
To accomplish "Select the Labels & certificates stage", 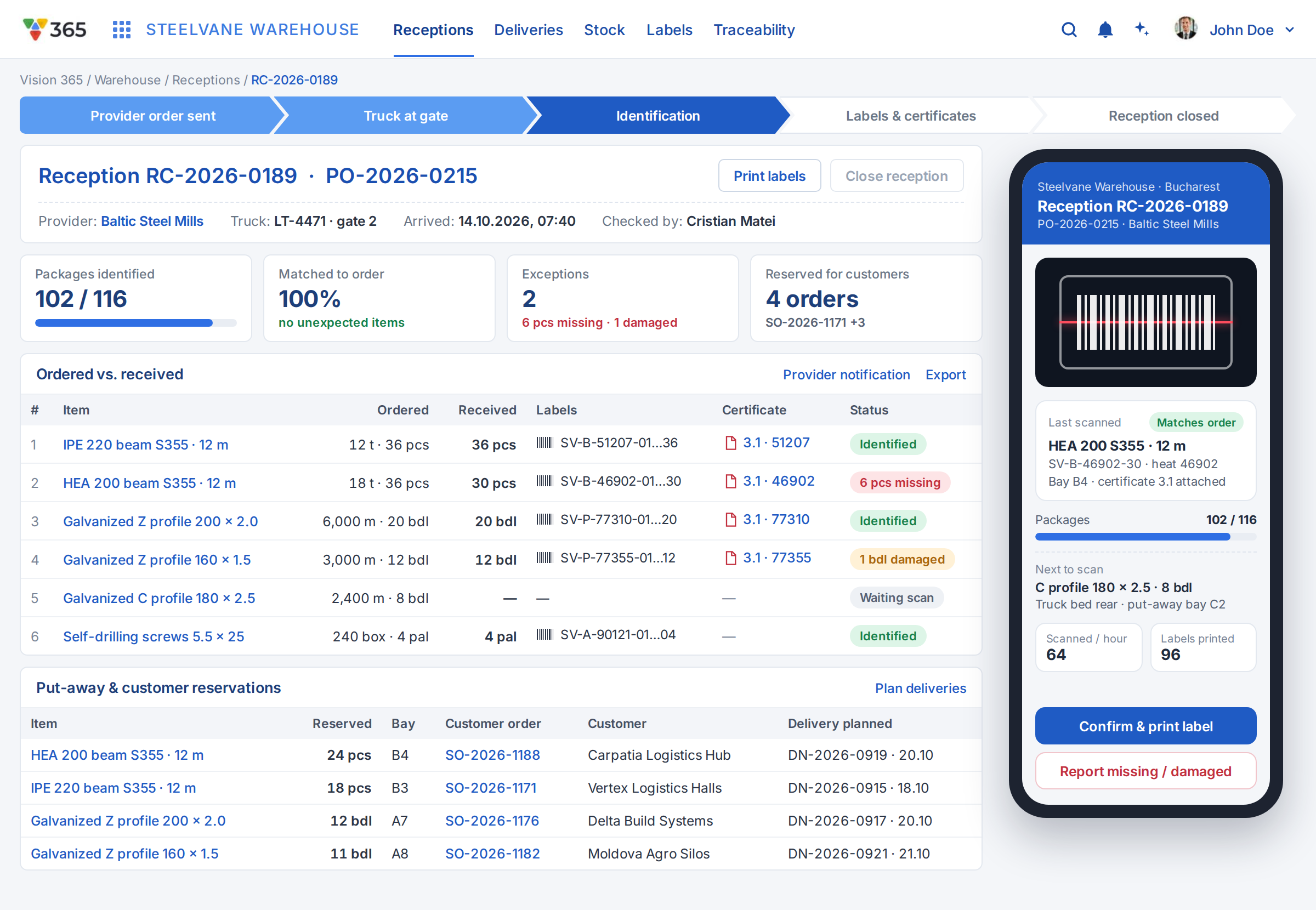I will click(910, 116).
